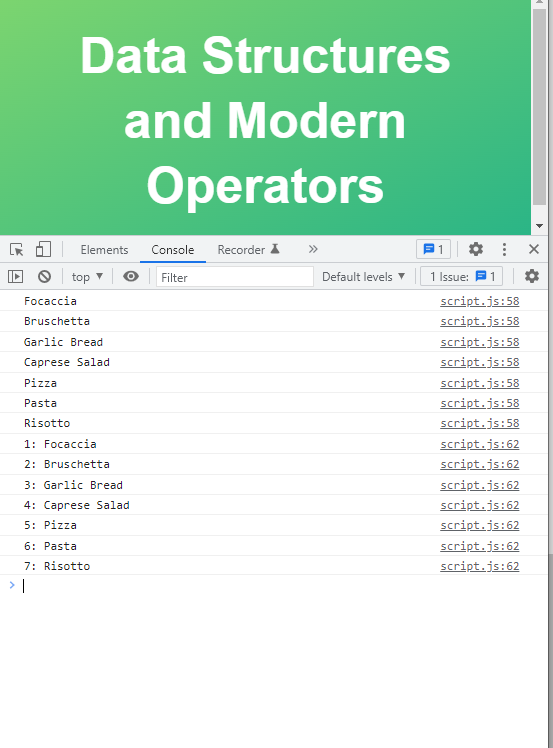
Task: Open script.js:58 link for Focaccia row
Action: [480, 301]
